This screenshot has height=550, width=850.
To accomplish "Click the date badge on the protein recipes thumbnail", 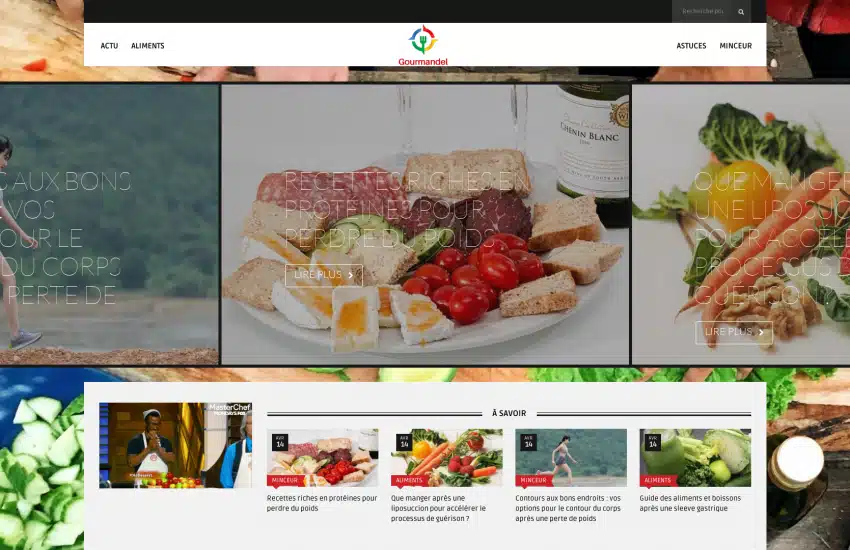I will tap(280, 442).
